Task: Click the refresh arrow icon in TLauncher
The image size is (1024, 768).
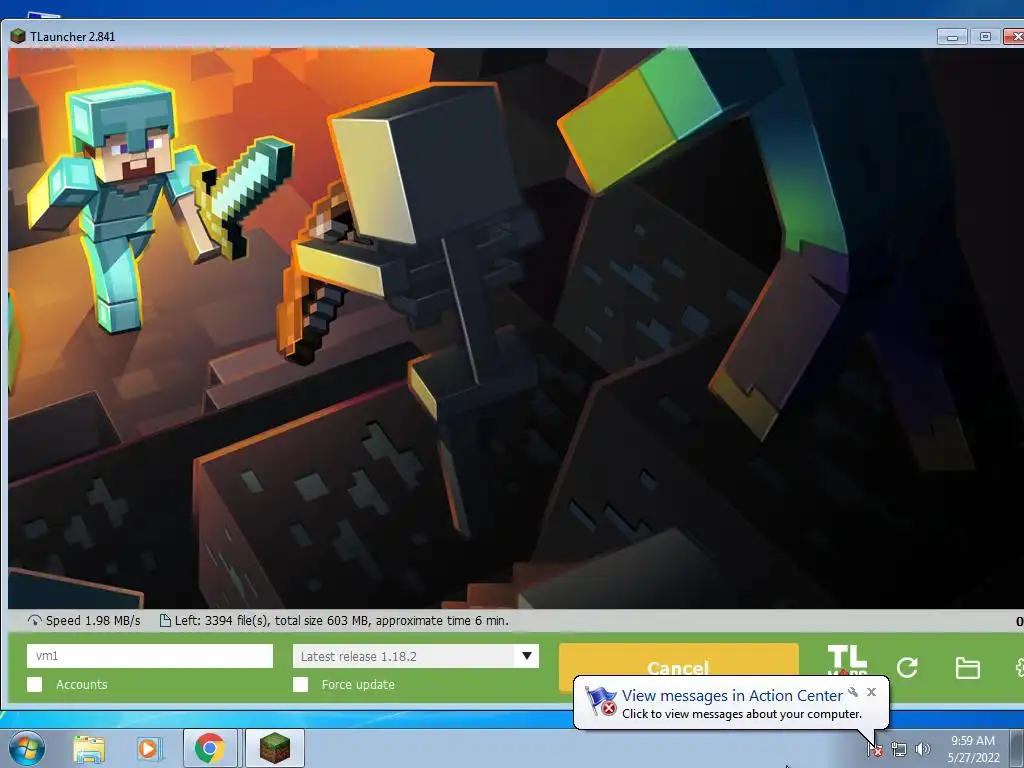Action: click(x=907, y=667)
